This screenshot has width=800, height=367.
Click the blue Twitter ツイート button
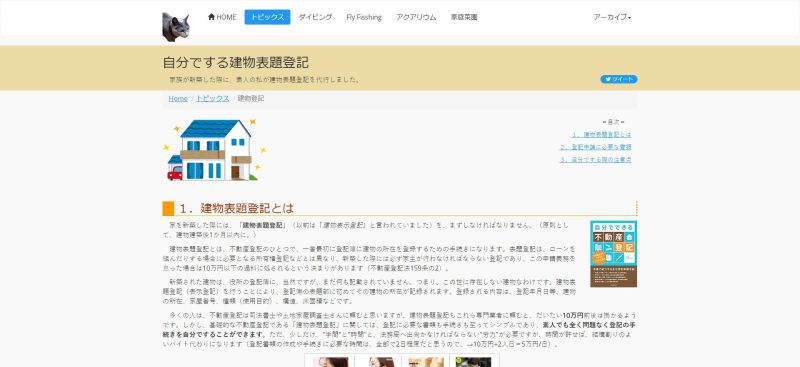pyautogui.click(x=618, y=79)
